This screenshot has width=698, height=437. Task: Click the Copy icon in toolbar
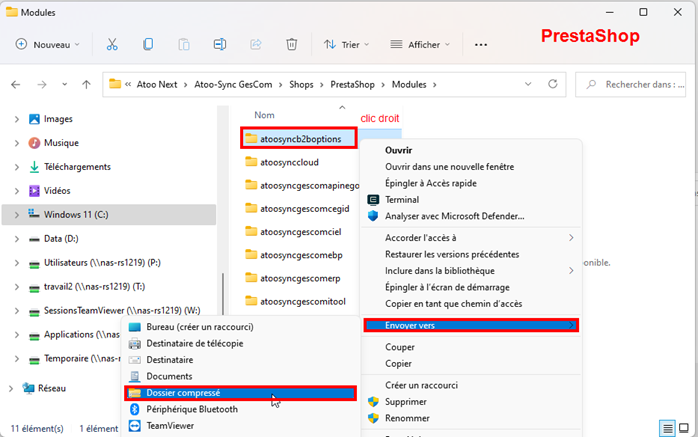tap(148, 45)
